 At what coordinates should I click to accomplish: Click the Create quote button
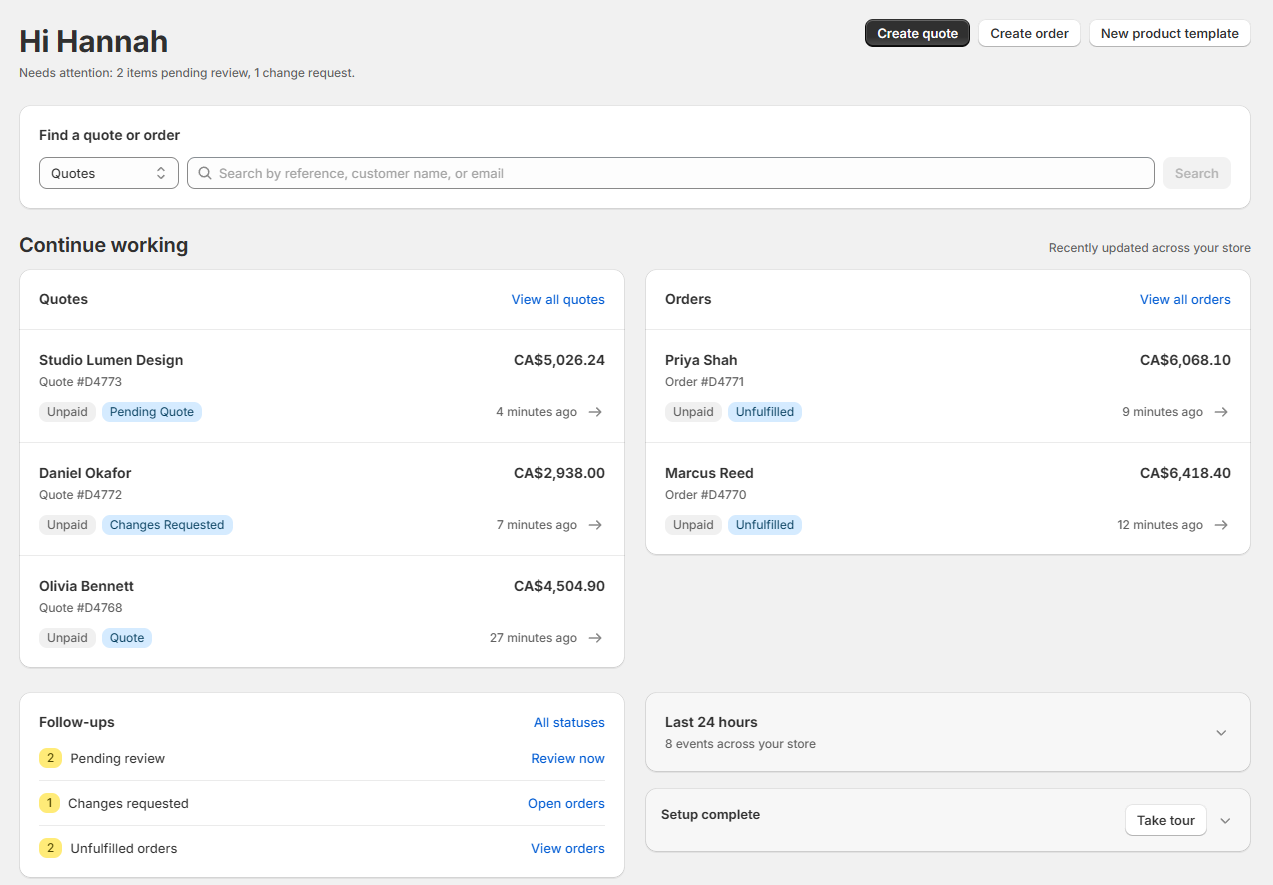(x=917, y=33)
